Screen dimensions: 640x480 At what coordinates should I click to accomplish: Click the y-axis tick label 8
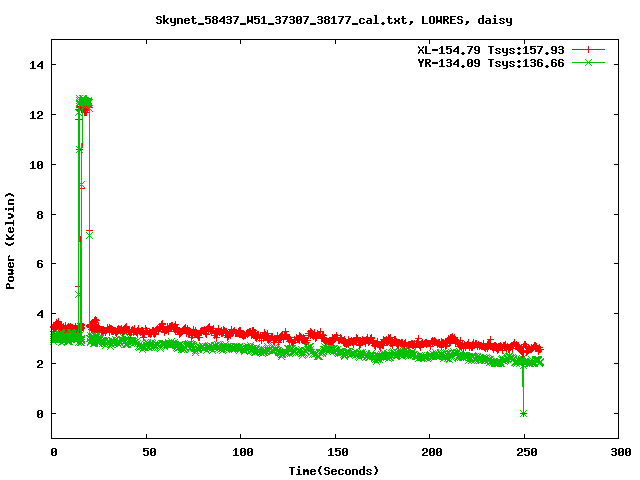(40, 214)
